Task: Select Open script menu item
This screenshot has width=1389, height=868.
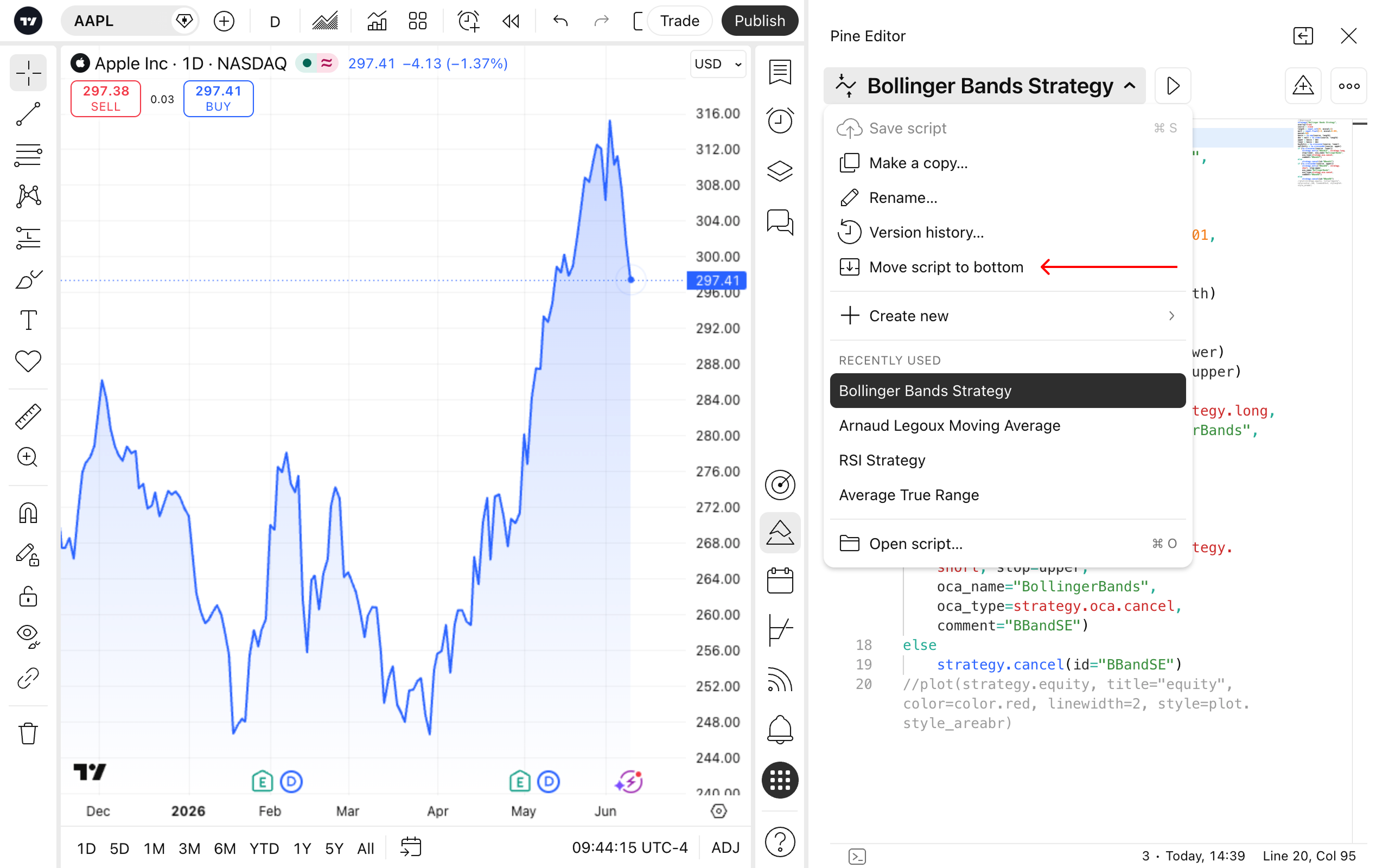Action: pyautogui.click(x=1008, y=544)
